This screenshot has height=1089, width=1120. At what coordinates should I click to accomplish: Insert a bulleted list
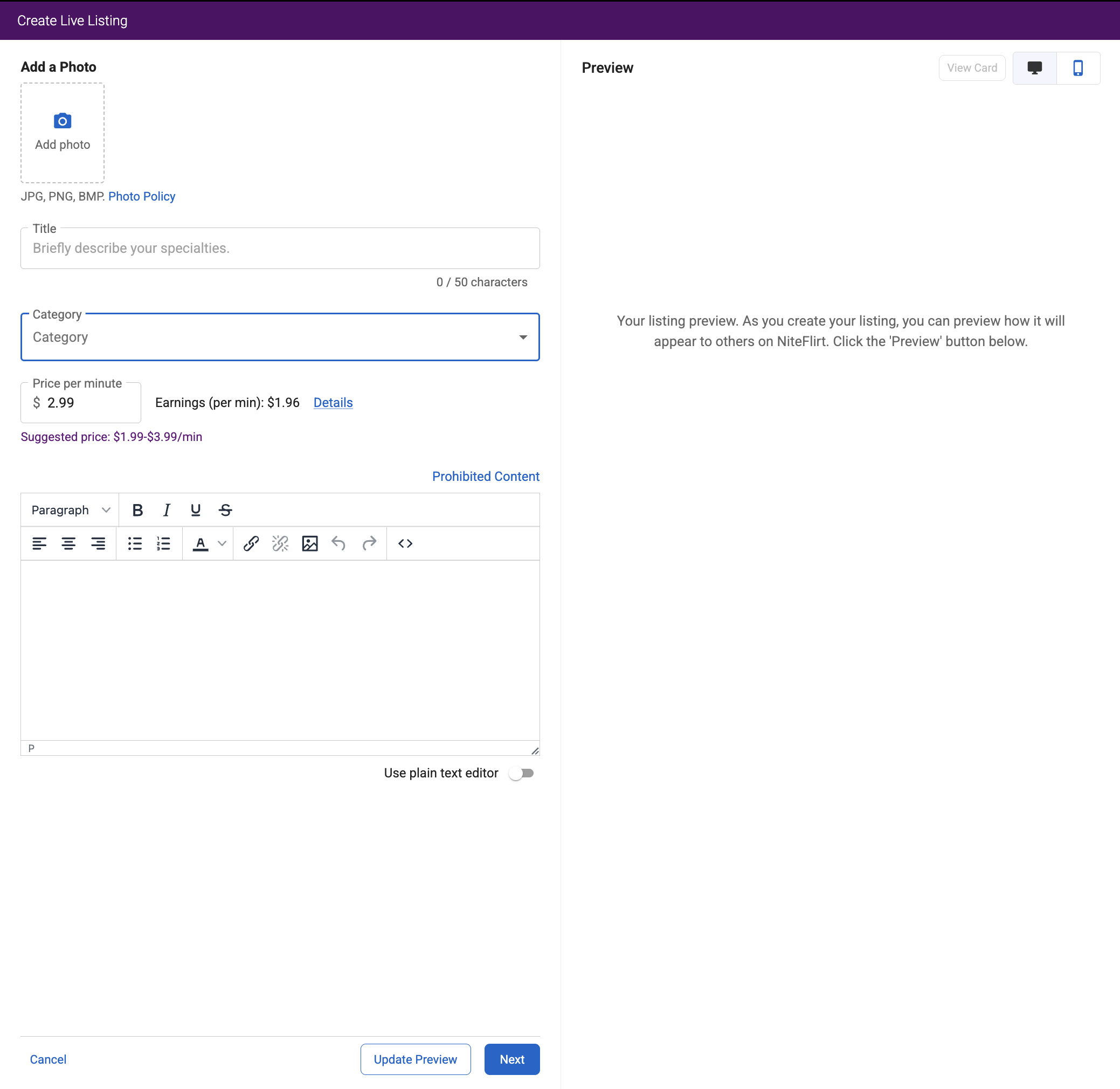[x=135, y=543]
